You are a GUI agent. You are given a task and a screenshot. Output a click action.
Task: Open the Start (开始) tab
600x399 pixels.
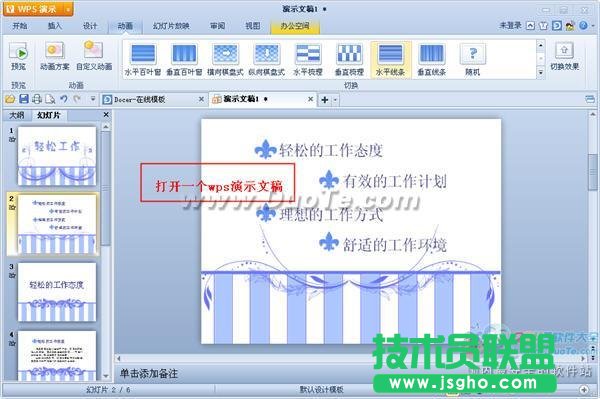click(x=20, y=26)
